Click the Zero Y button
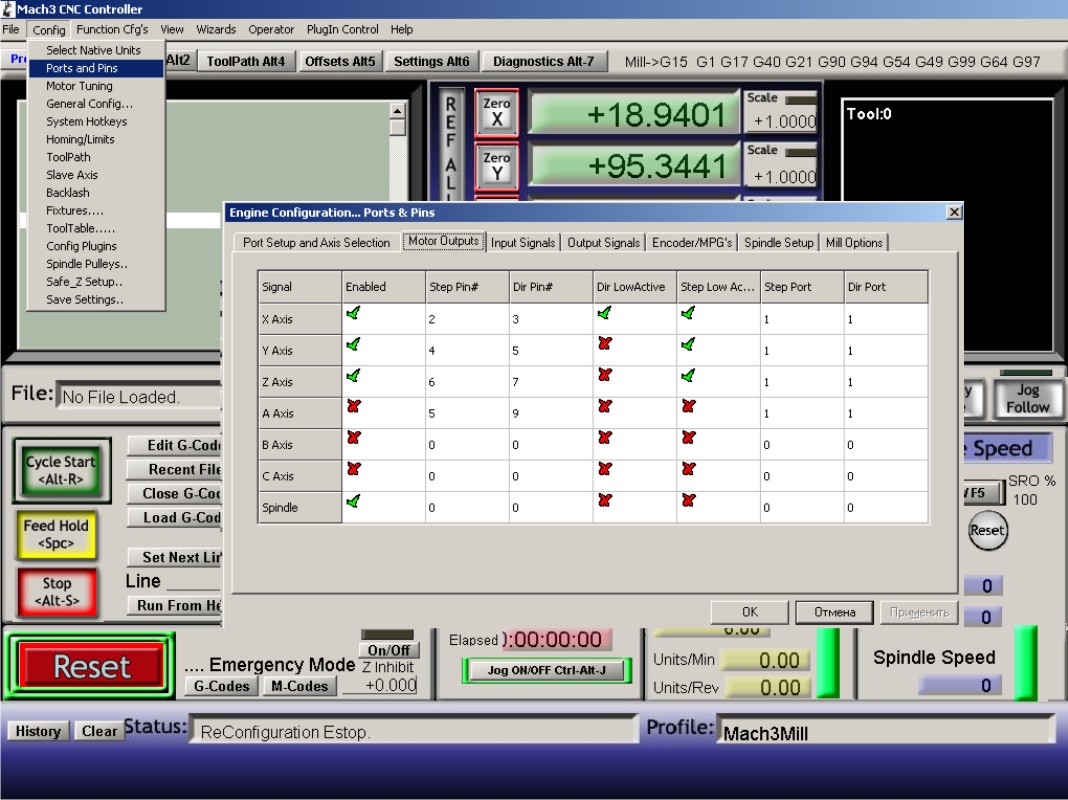 click(496, 166)
